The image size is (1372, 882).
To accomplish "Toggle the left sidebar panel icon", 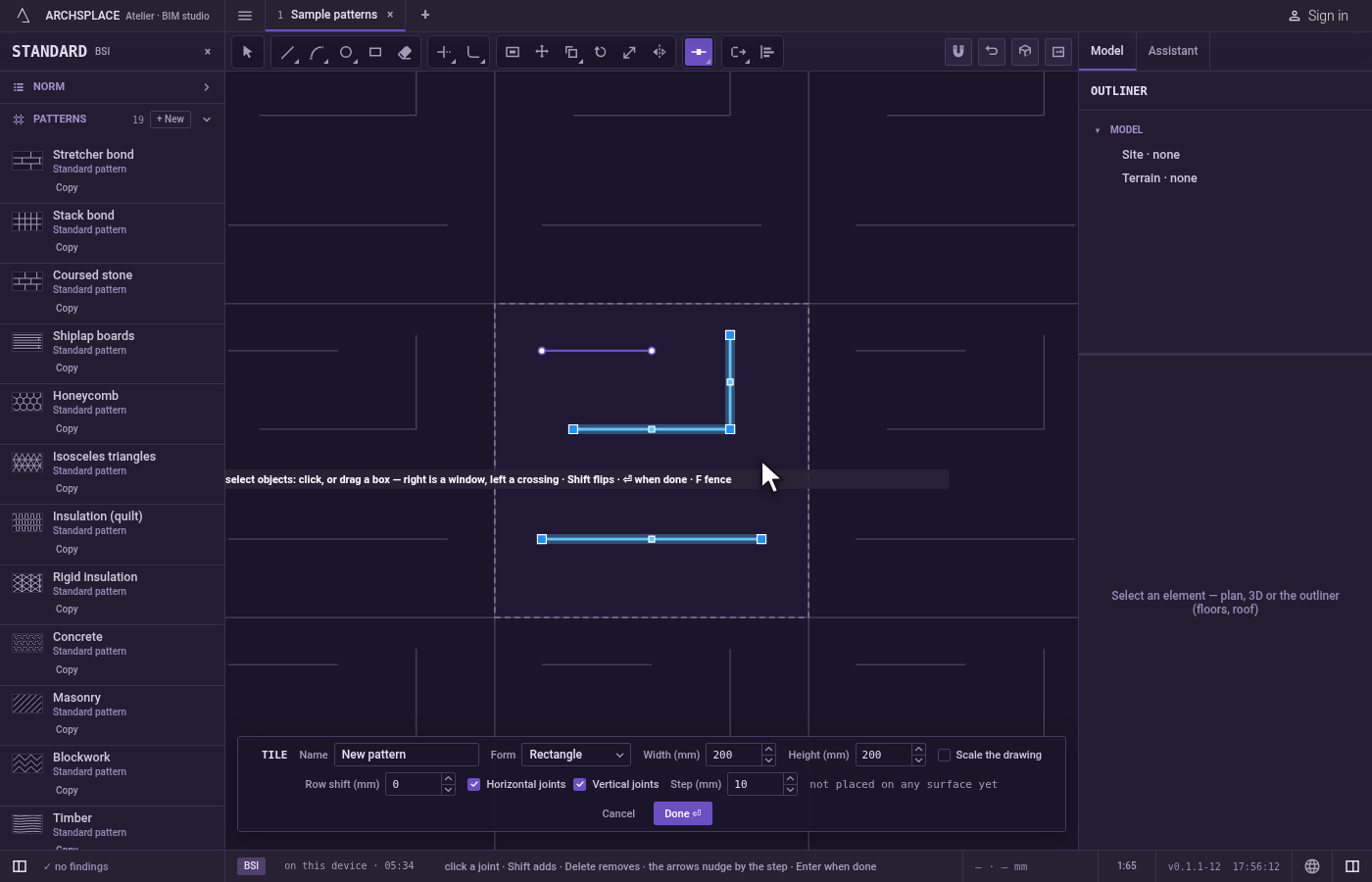I will tap(20, 866).
